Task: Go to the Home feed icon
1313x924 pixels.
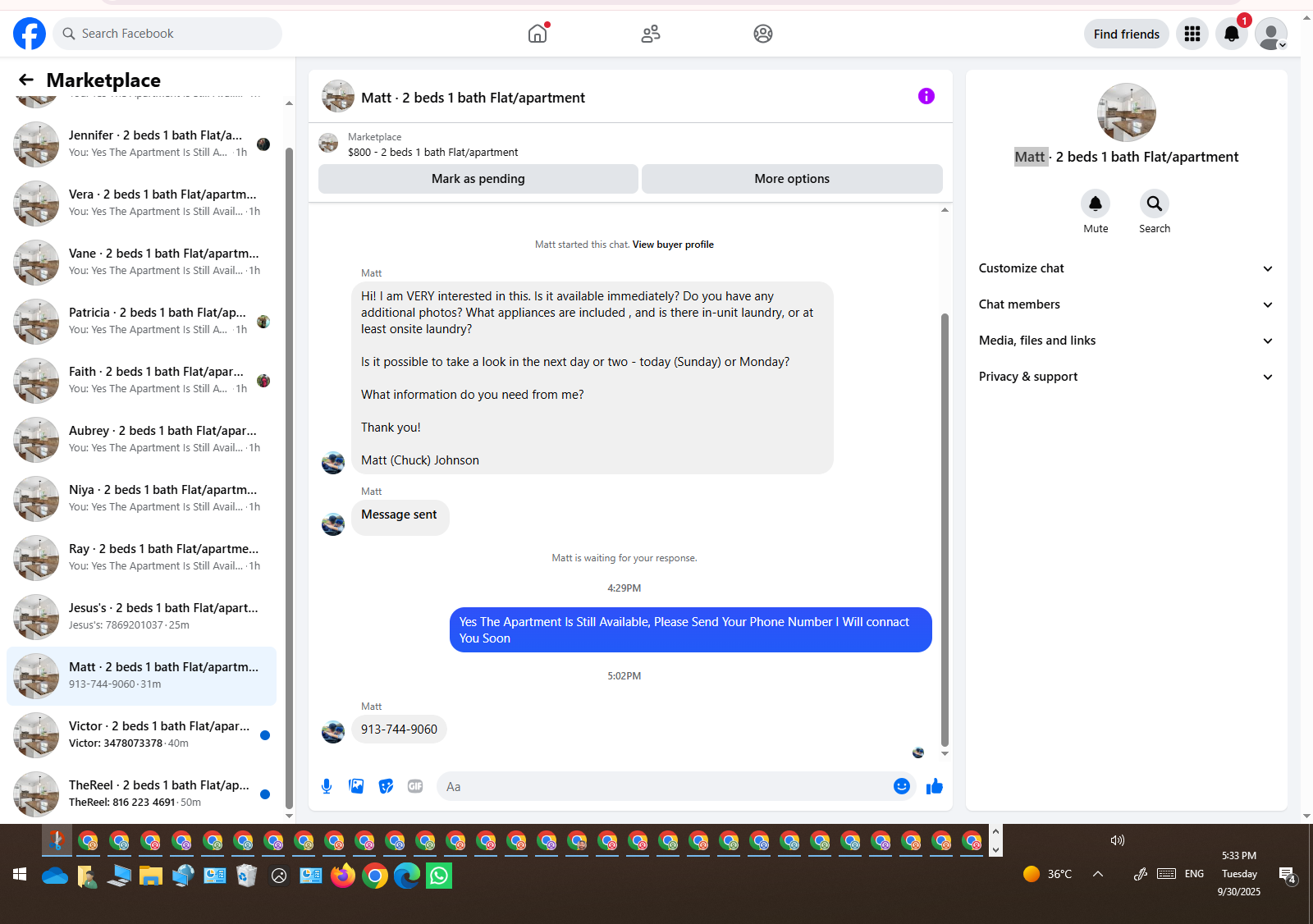Action: coord(538,34)
